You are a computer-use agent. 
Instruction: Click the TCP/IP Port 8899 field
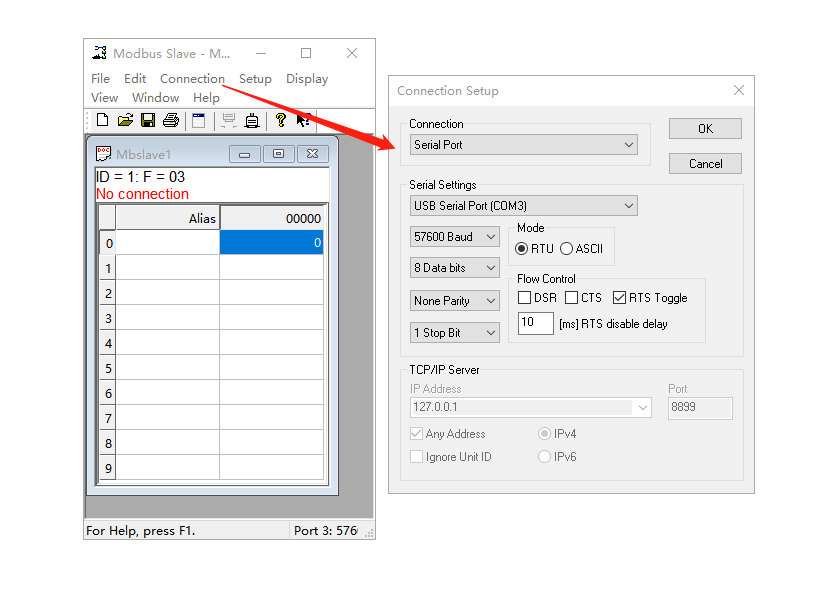(x=700, y=408)
